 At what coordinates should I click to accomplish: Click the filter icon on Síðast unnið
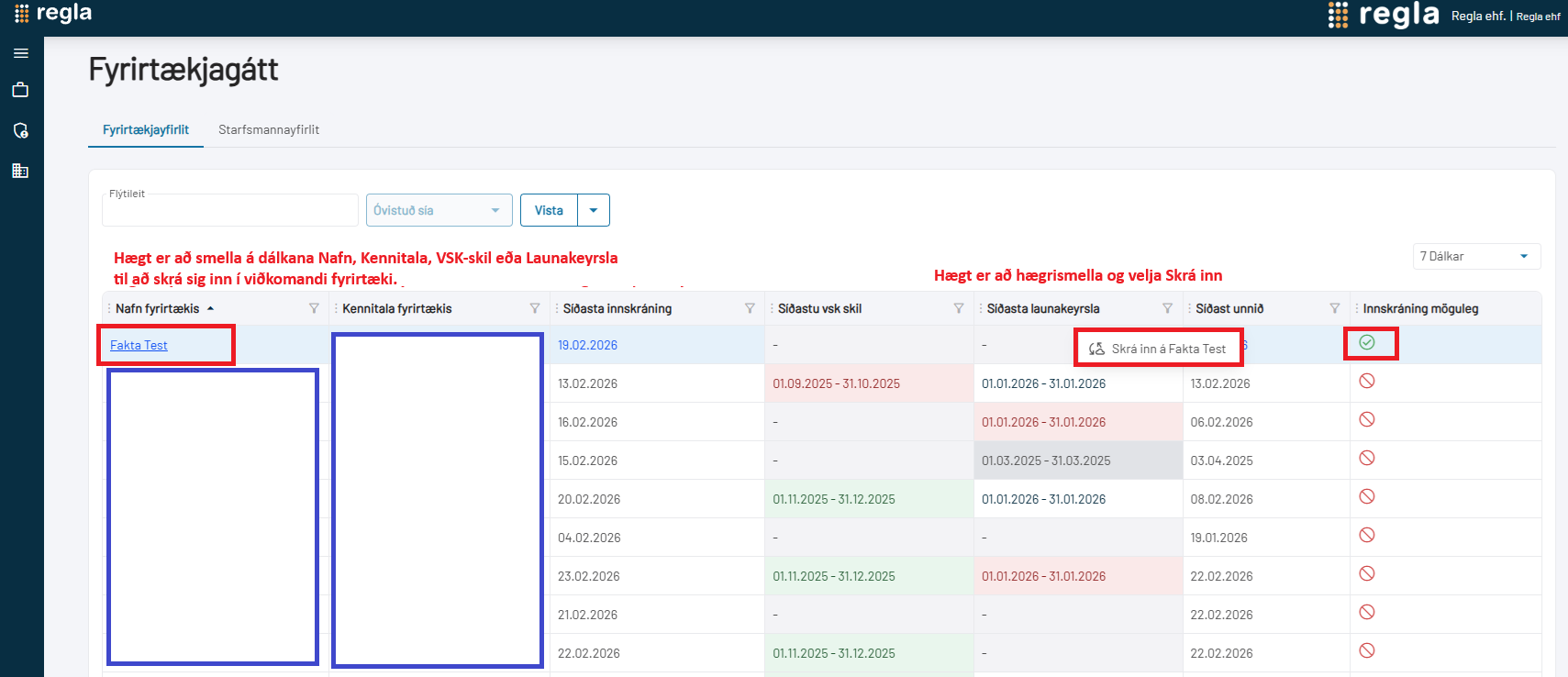1335,308
